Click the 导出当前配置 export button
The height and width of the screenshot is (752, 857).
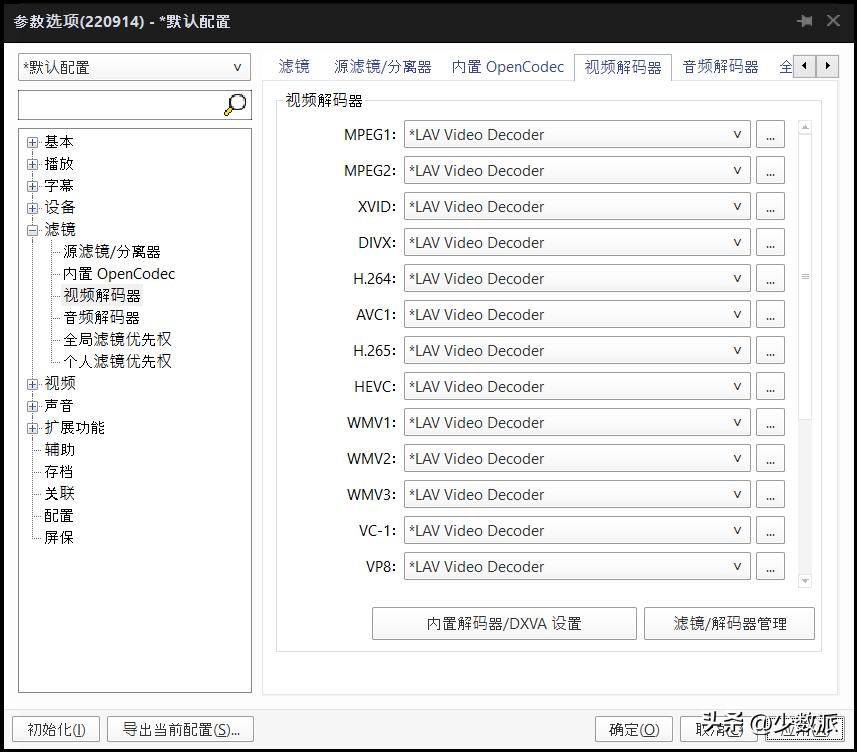[180, 729]
